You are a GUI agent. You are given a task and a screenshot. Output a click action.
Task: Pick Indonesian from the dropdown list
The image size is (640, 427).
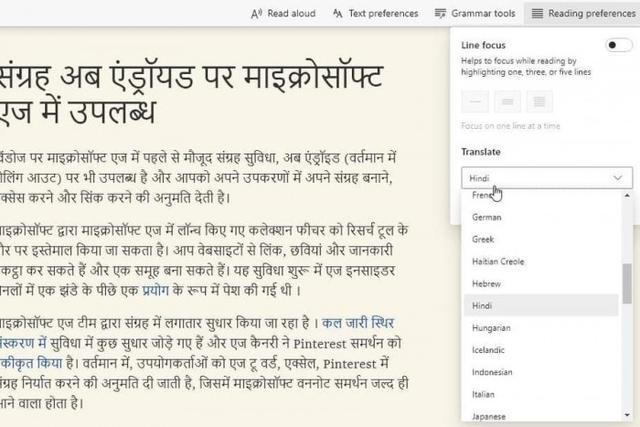(x=541, y=372)
